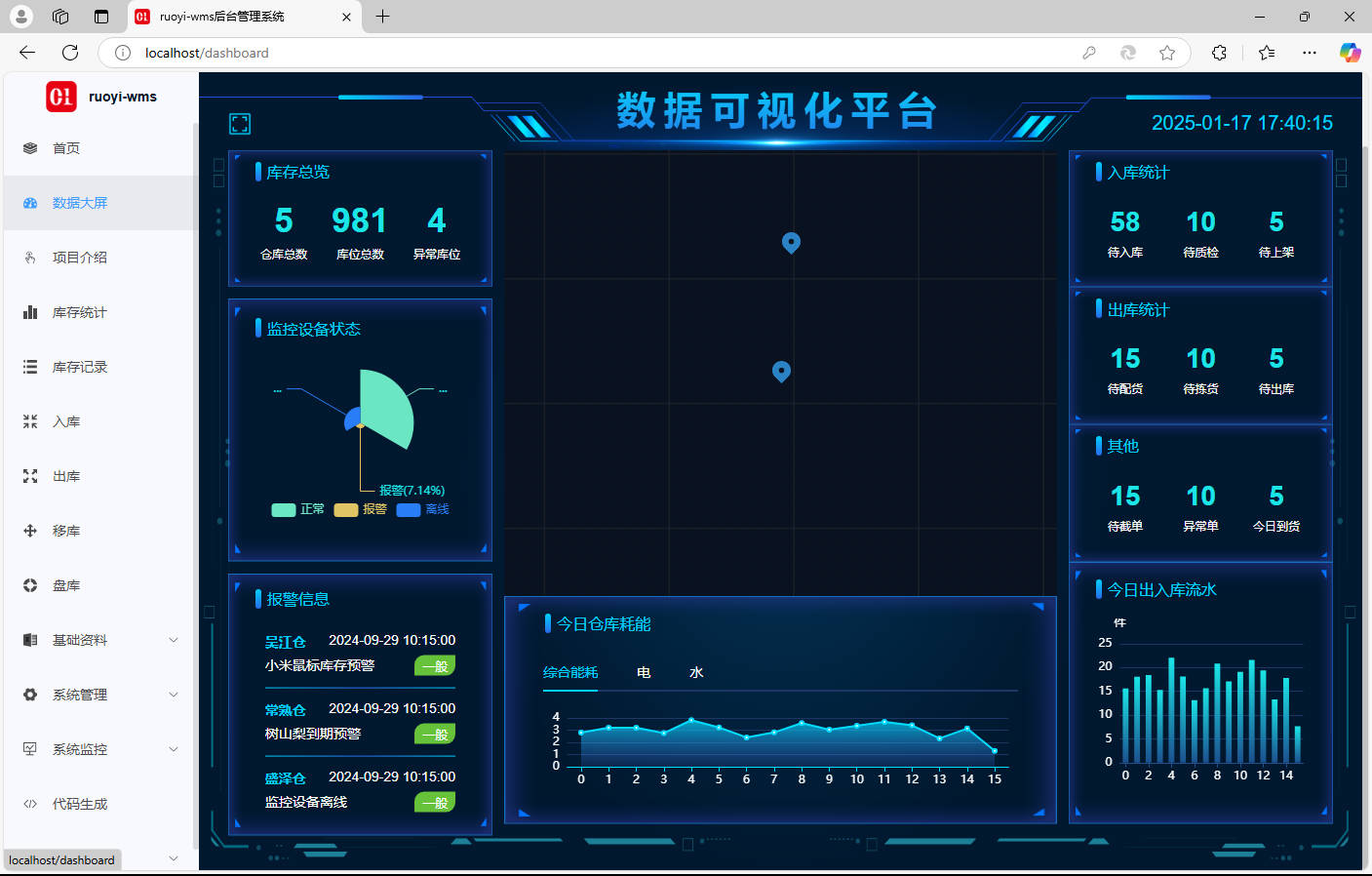
Task: Click the 系统管理 gear icon
Action: [x=30, y=695]
